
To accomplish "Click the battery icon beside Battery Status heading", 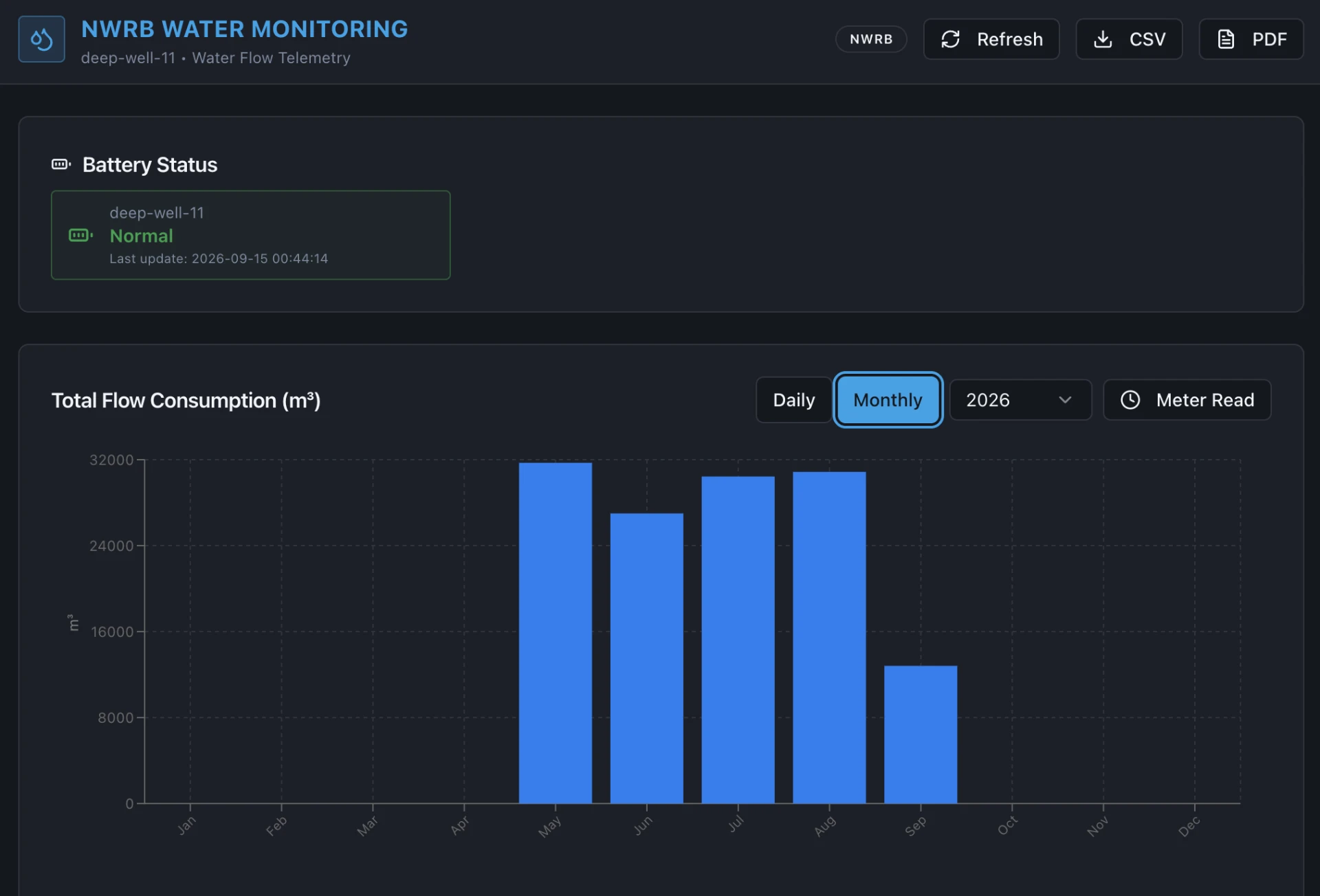I will tap(61, 164).
